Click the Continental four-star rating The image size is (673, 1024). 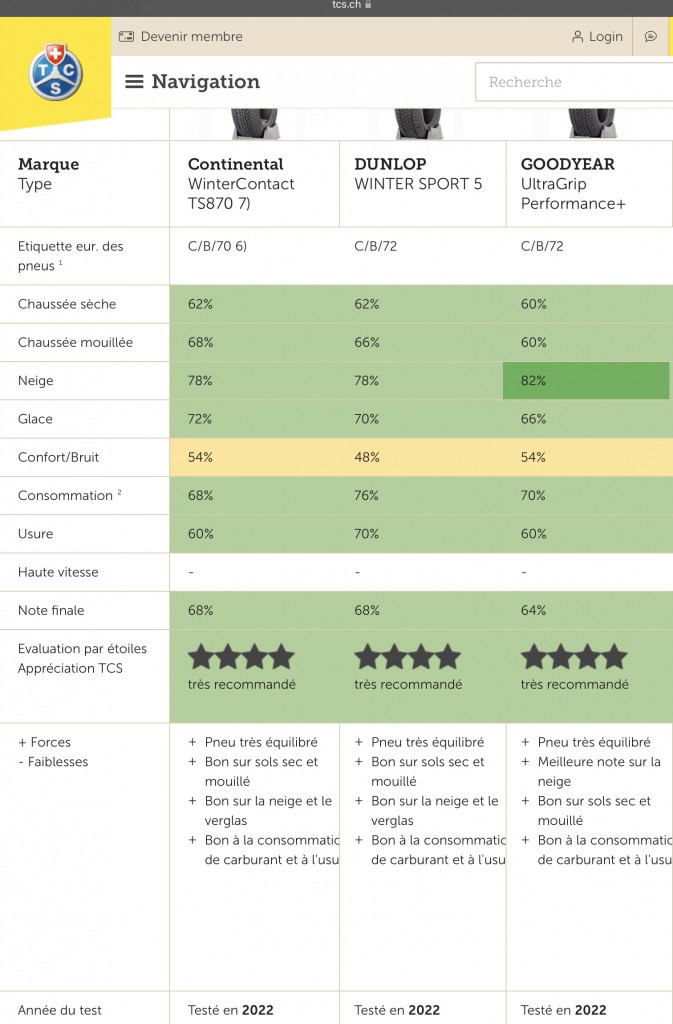pyautogui.click(x=242, y=657)
